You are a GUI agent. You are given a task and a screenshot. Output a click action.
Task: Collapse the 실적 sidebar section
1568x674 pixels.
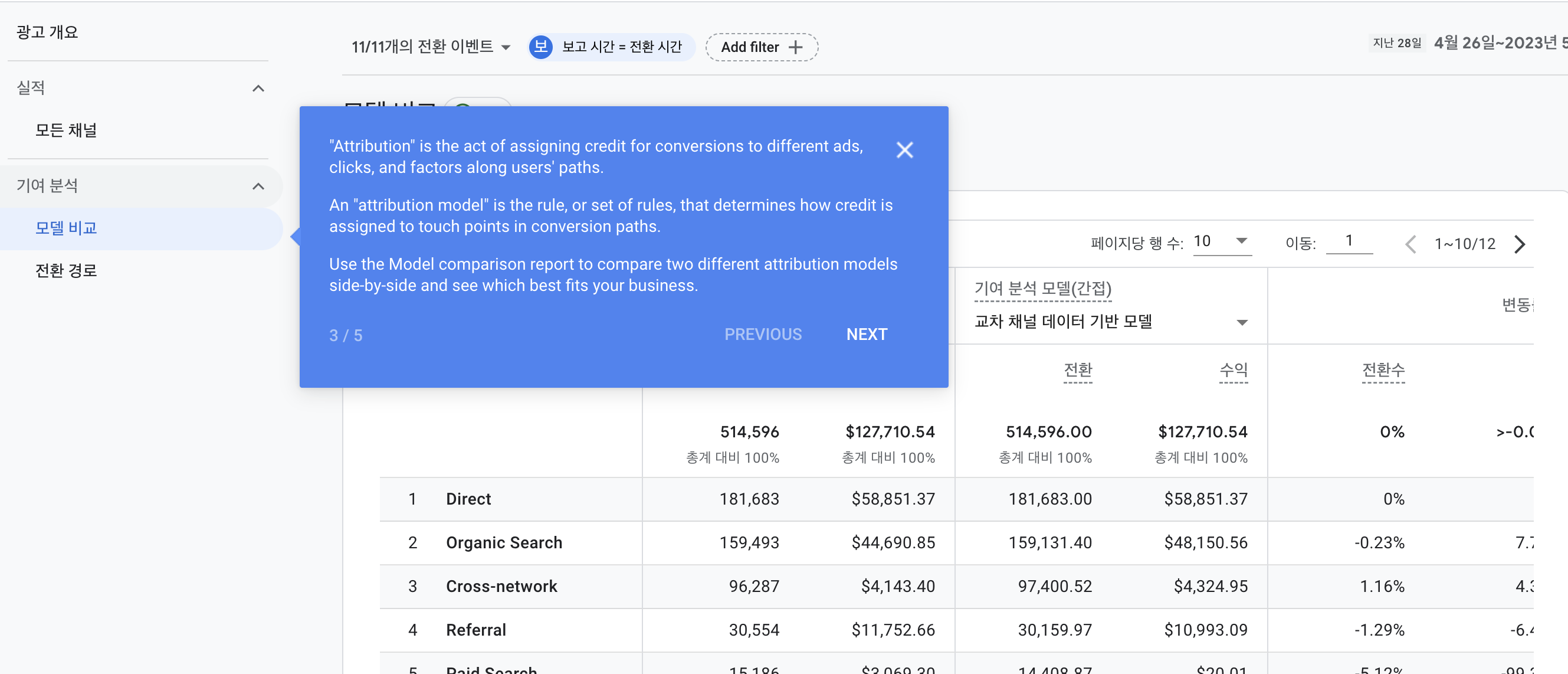point(258,89)
